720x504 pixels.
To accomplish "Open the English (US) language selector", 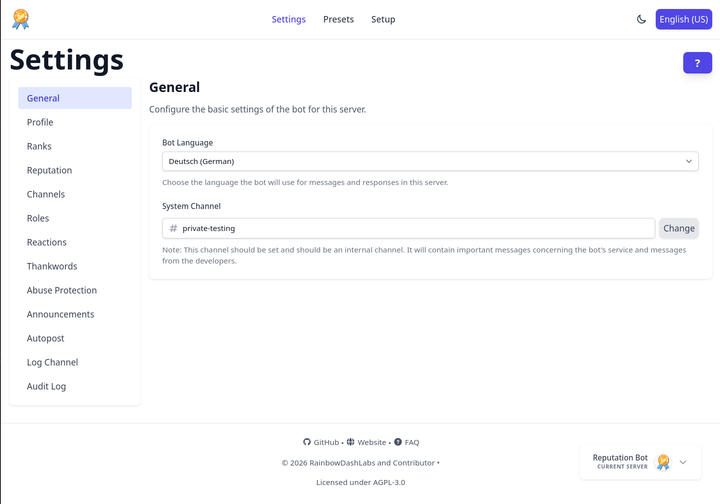I will tap(683, 19).
